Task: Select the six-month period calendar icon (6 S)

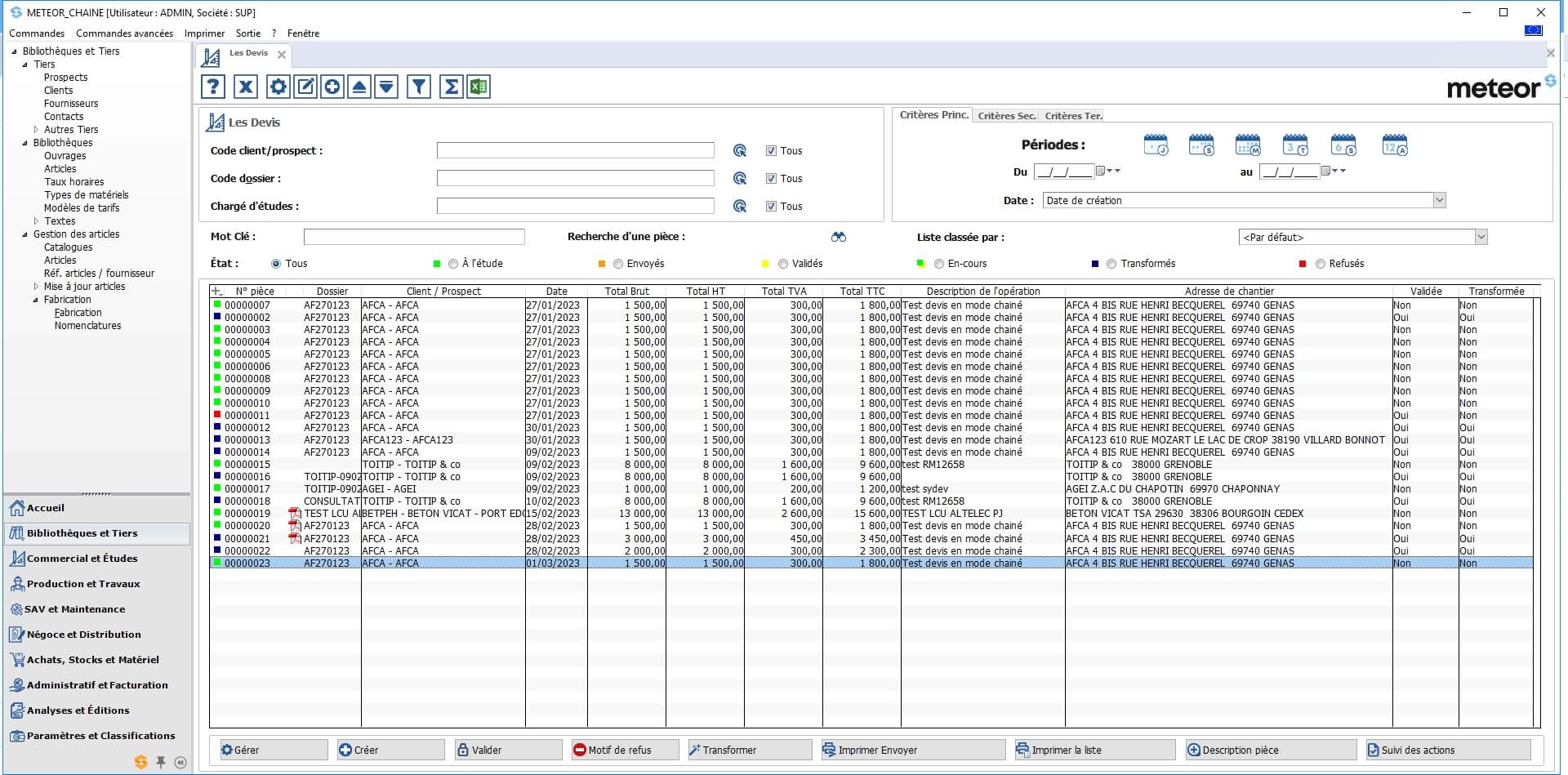Action: pyautogui.click(x=1343, y=145)
